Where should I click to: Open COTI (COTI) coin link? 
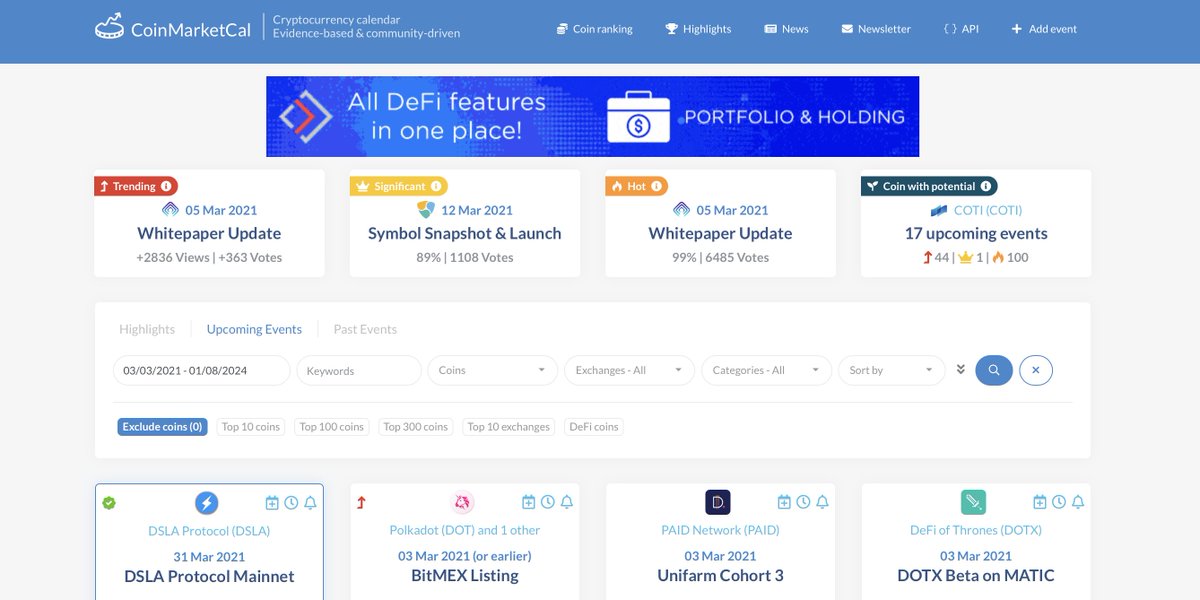[x=976, y=210]
